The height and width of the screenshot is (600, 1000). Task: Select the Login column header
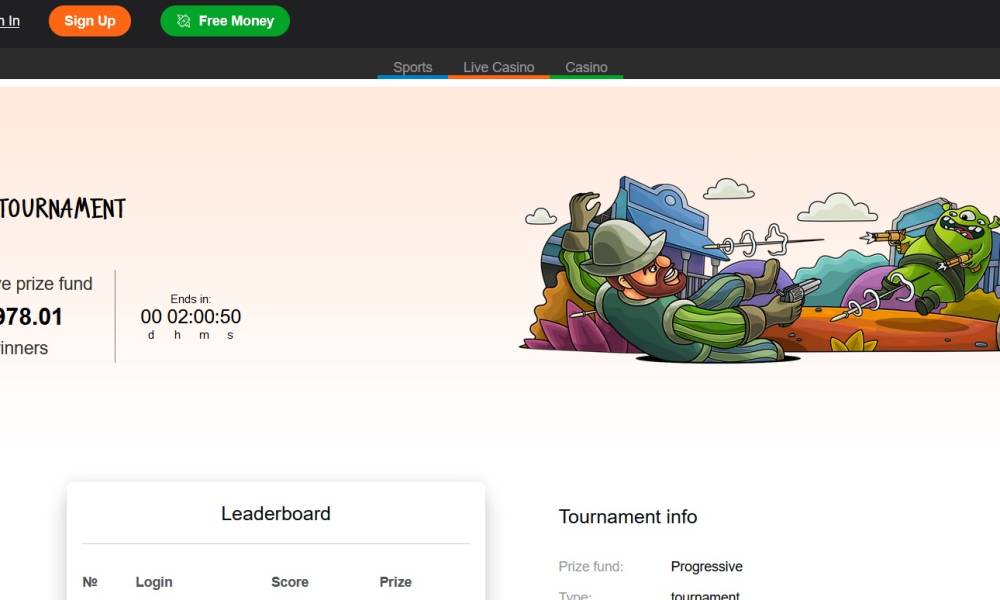click(x=154, y=582)
